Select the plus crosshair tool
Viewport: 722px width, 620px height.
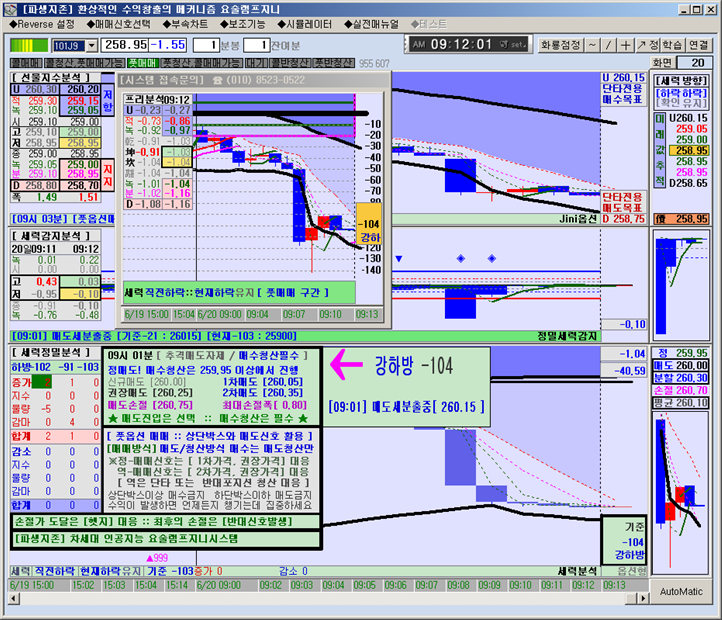(625, 45)
